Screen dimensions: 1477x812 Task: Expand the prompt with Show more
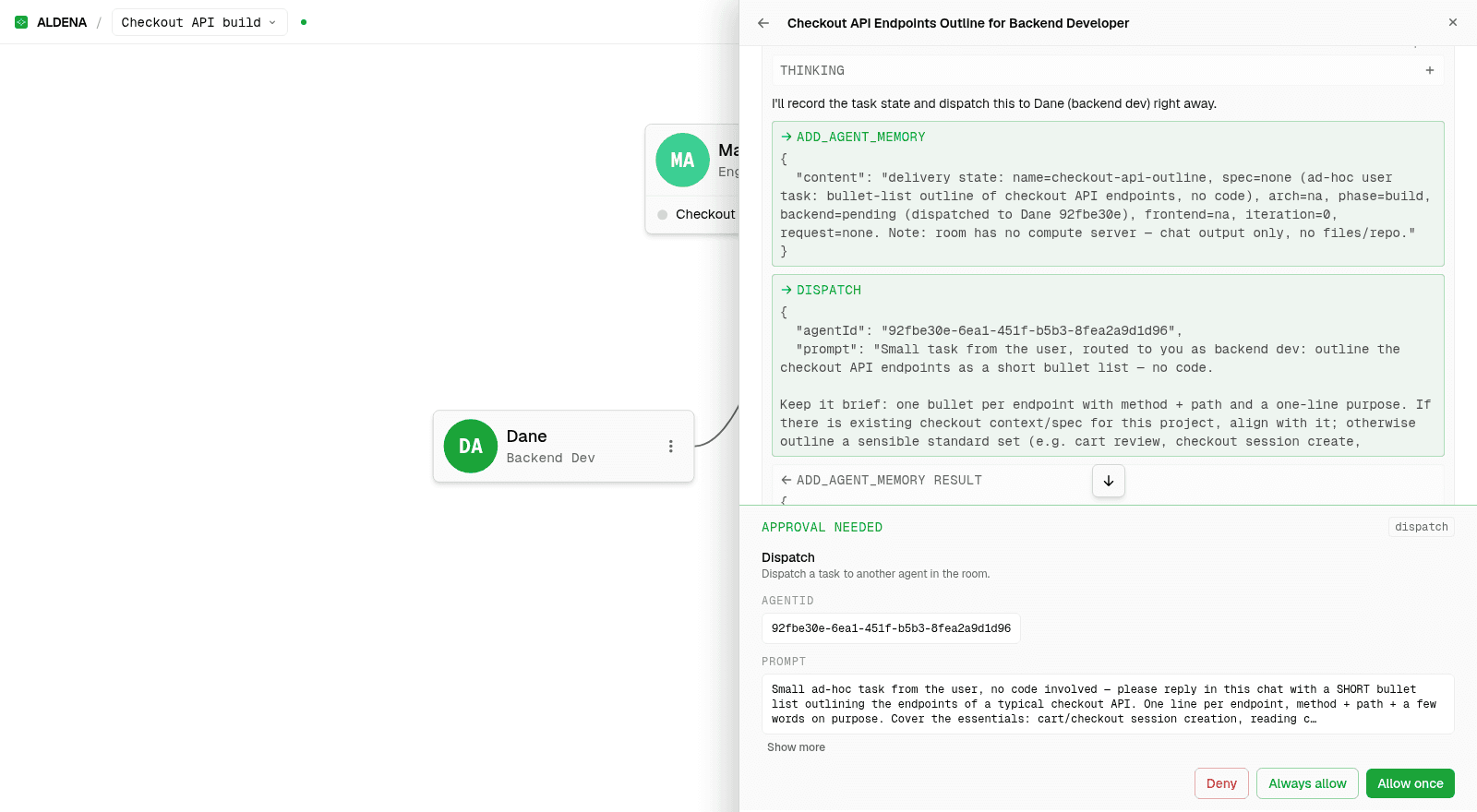(x=796, y=747)
